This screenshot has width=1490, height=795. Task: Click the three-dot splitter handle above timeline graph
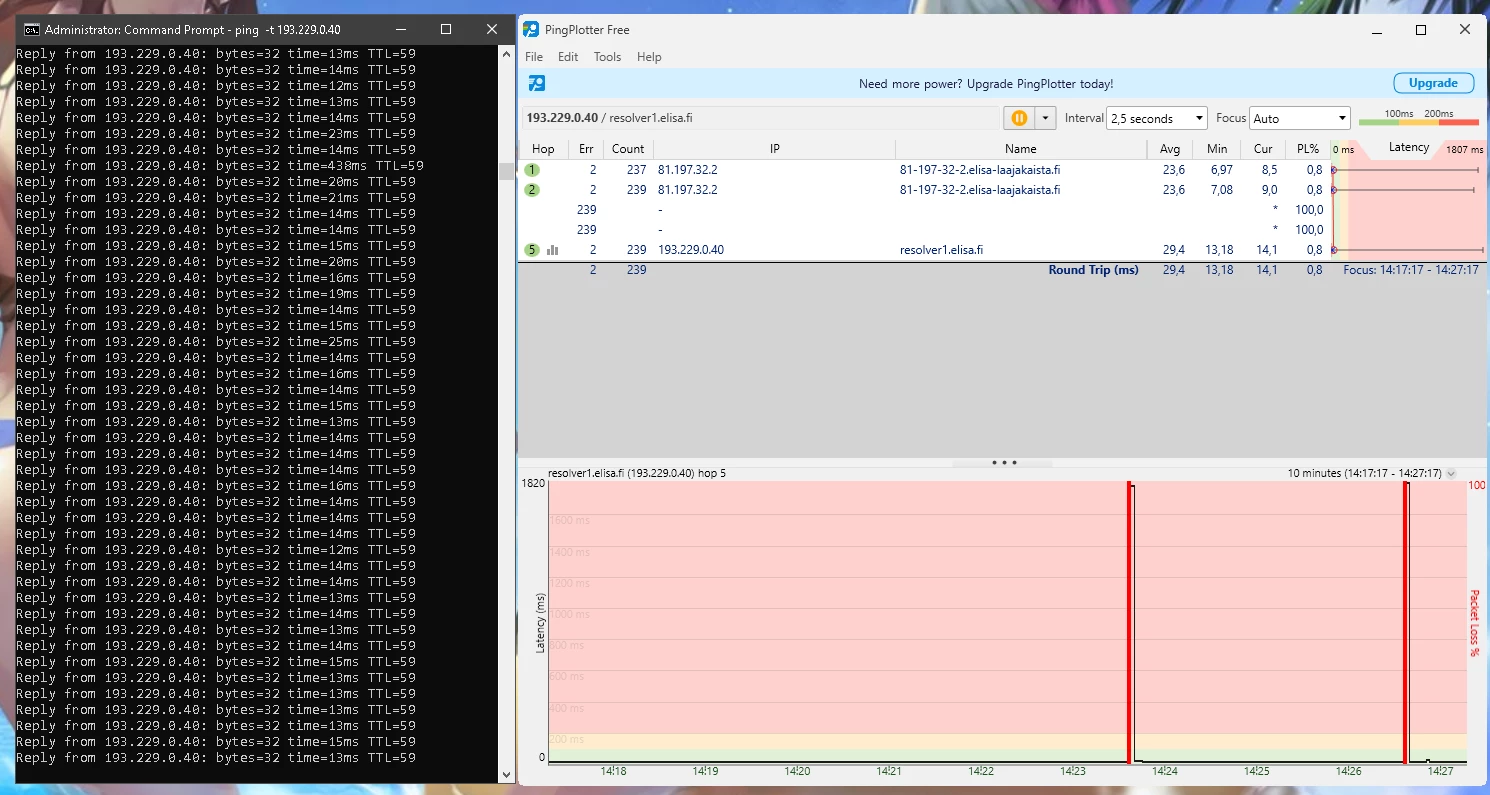pos(1003,463)
